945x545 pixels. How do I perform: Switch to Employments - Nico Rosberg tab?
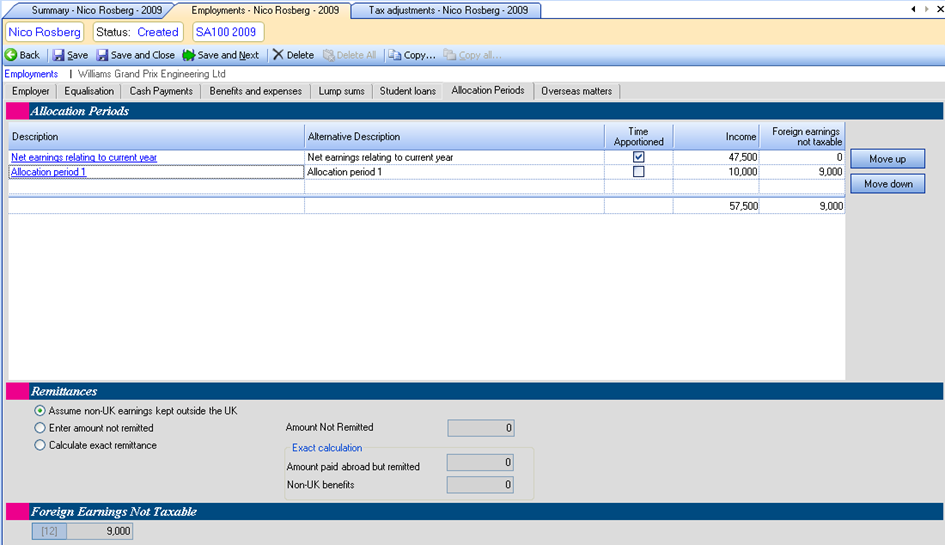point(265,10)
